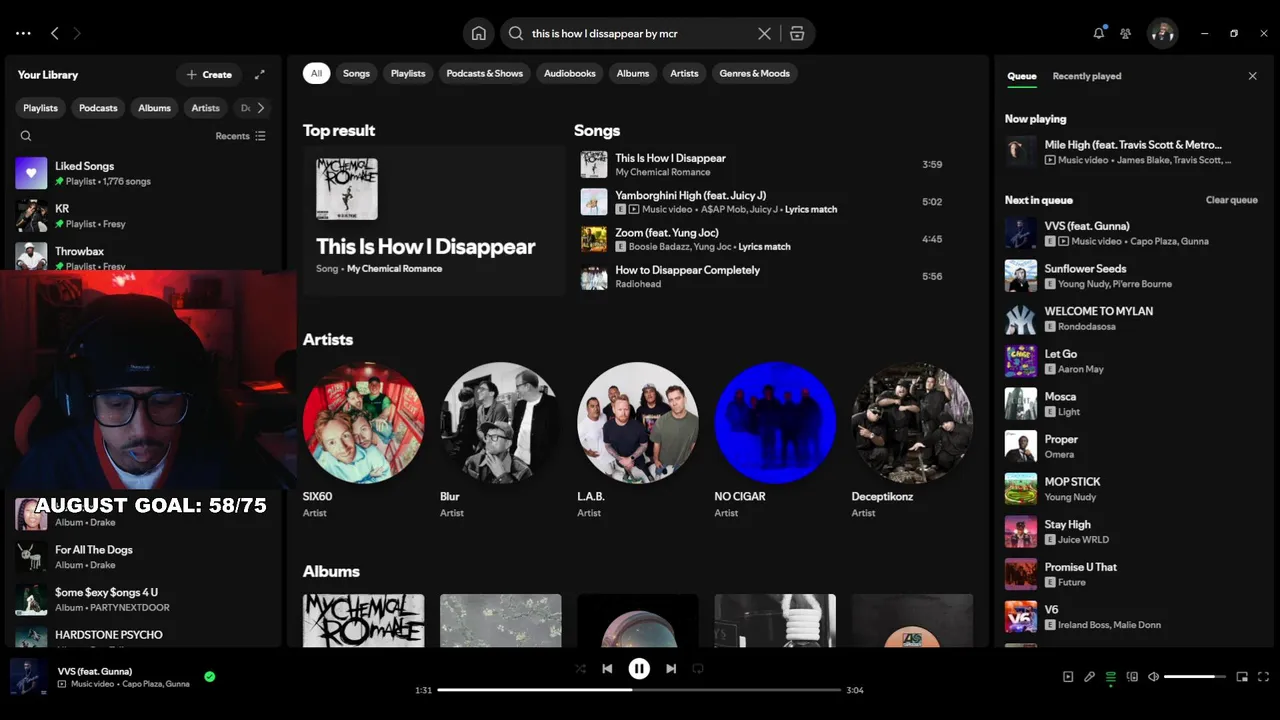
Task: Close the Queue panel
Action: tap(1252, 76)
